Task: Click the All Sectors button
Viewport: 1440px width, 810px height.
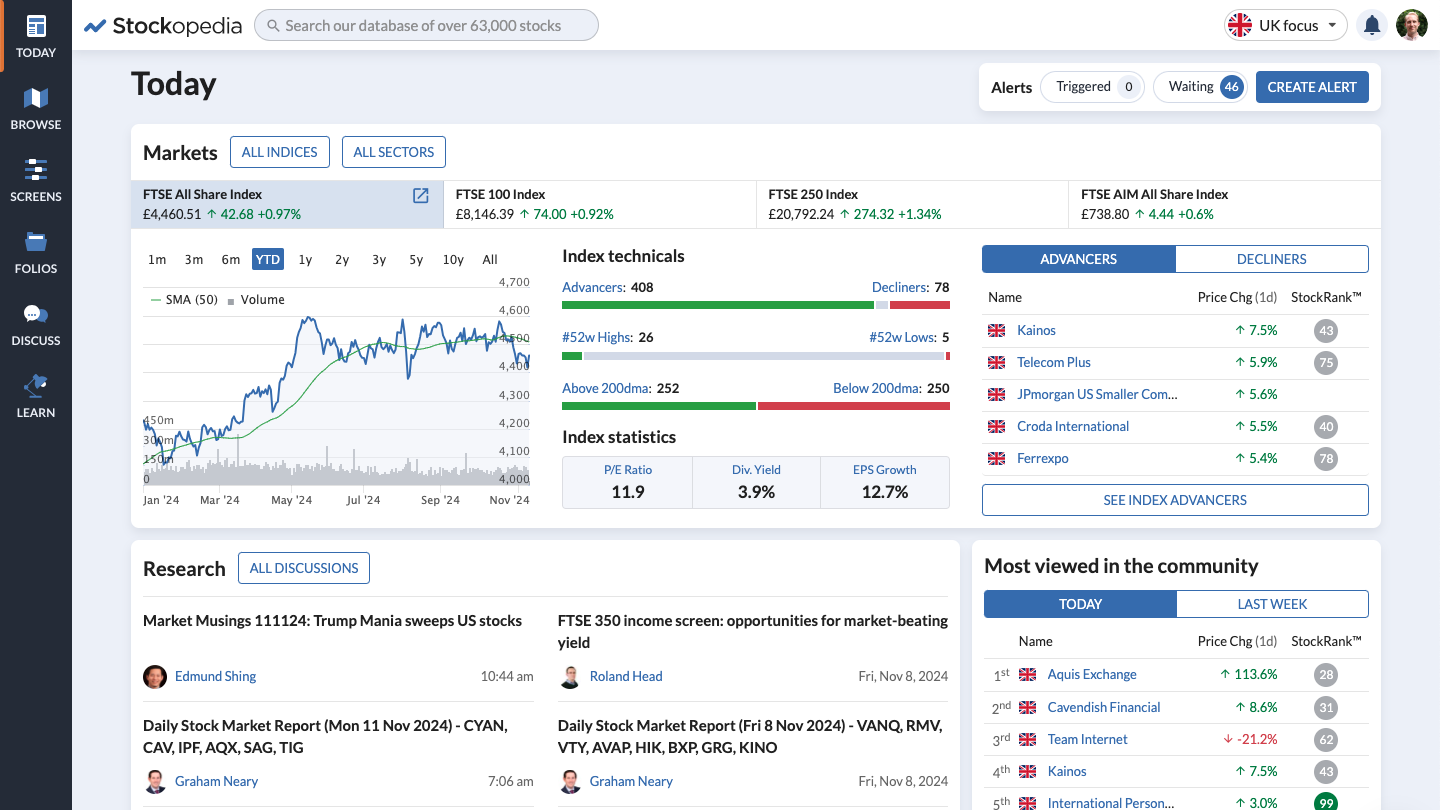Action: click(394, 152)
